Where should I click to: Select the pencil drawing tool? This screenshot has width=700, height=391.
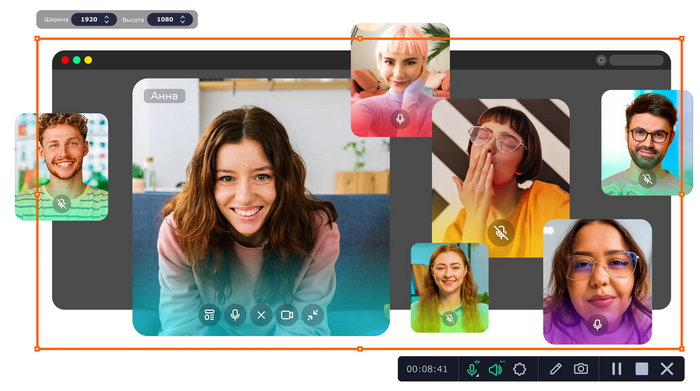[x=555, y=369]
